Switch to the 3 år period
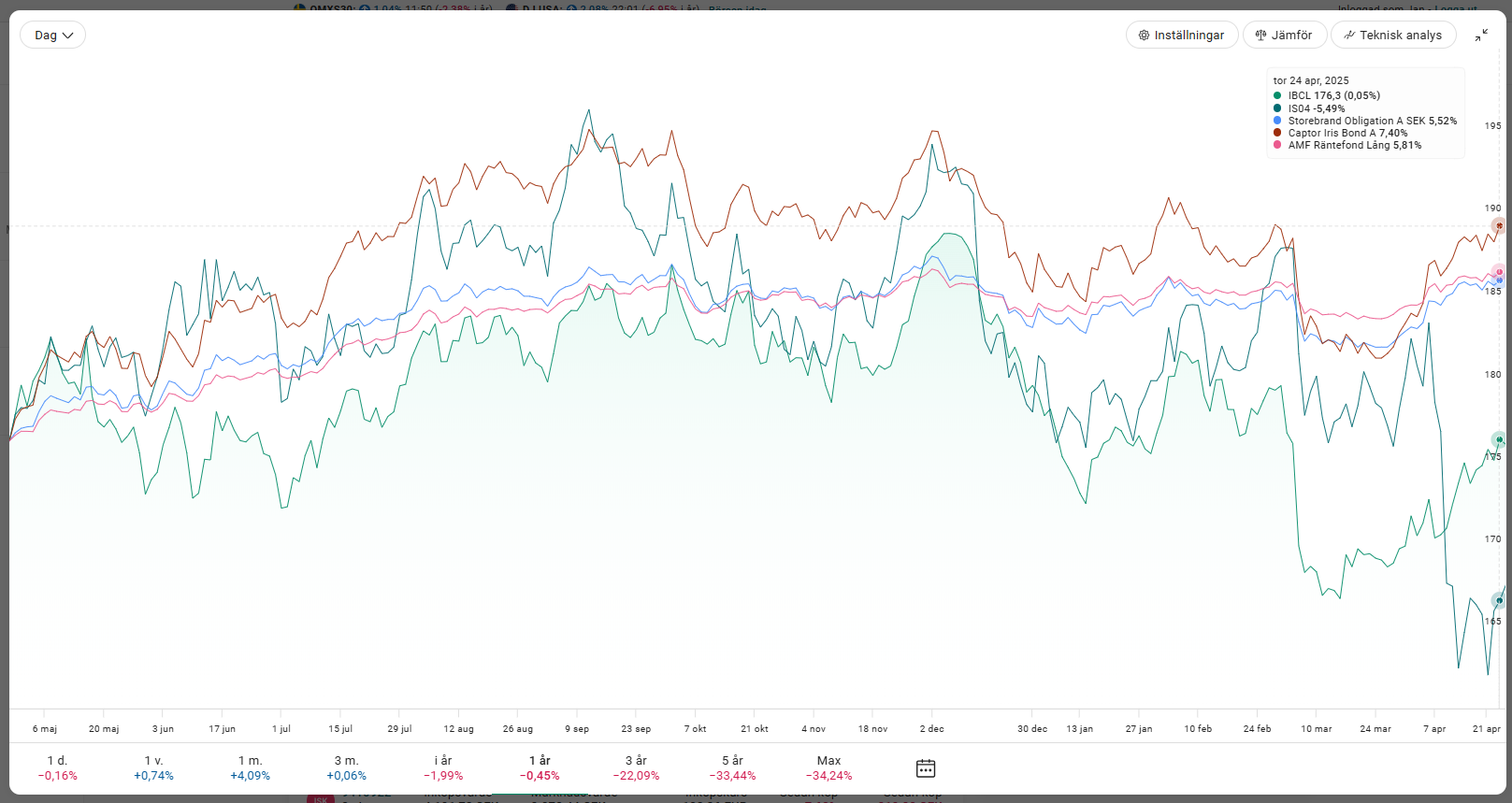1512x803 pixels. click(636, 767)
